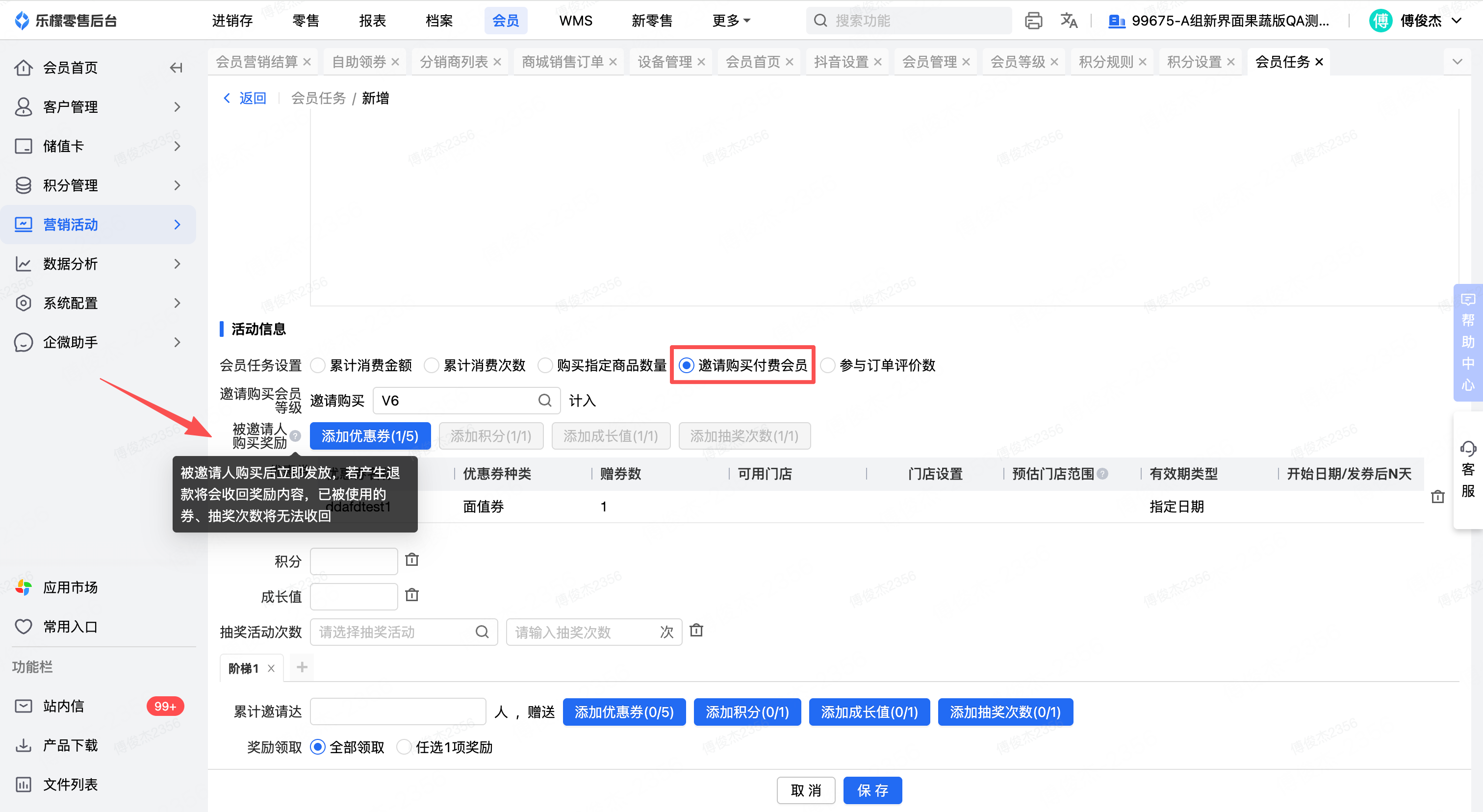Viewport: 1483px width, 812px height.
Task: Switch to the 会员等级 tab
Action: (1017, 62)
